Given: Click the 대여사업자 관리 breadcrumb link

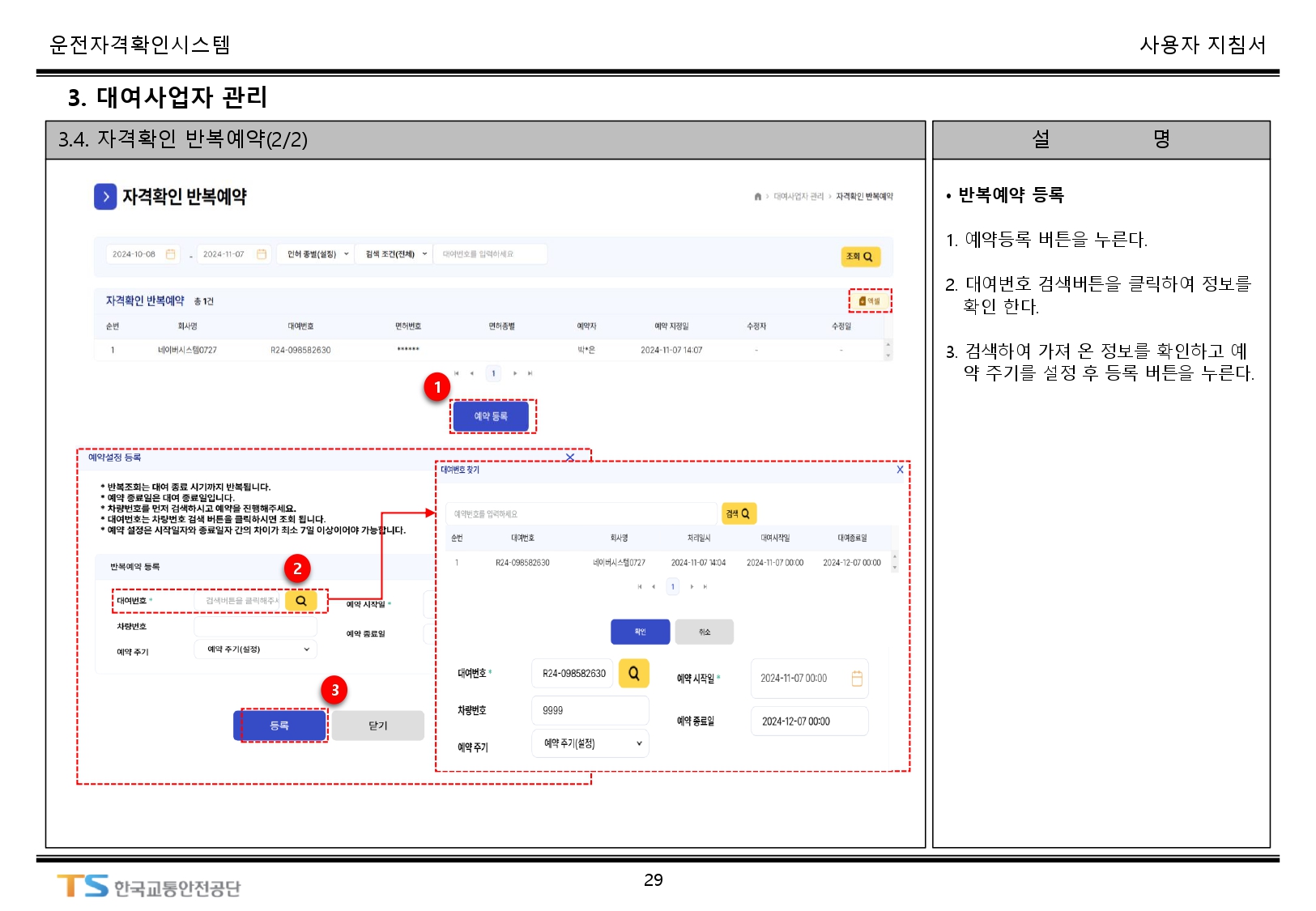Looking at the screenshot, I should point(798,197).
